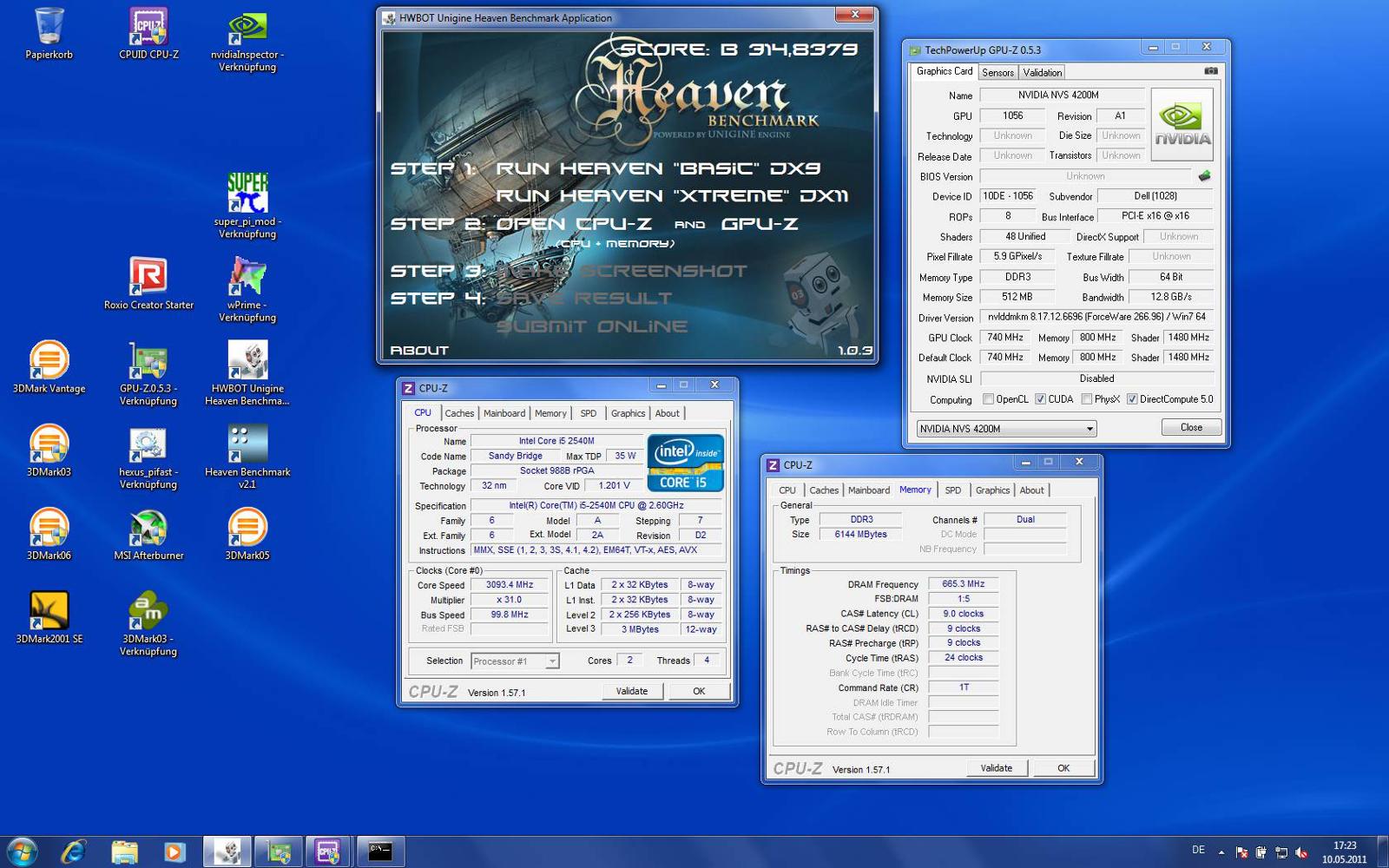Open the Roxio Creator Starter icon
This screenshot has width=1389, height=868.
tap(148, 283)
